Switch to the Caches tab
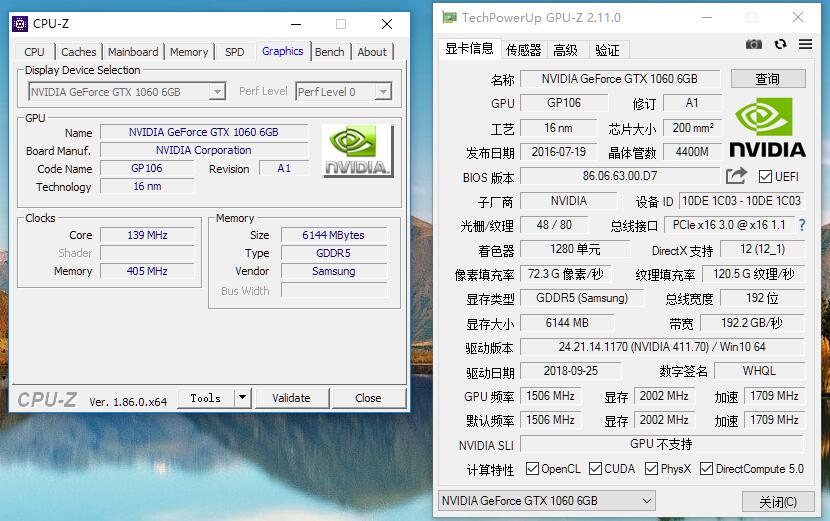Viewport: 830px width, 521px height. tap(78, 52)
